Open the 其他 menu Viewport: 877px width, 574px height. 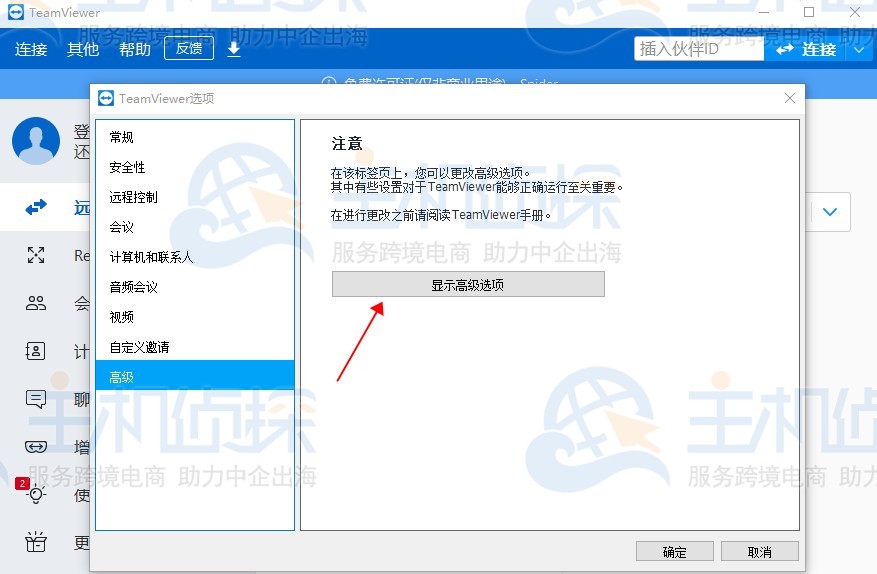pyautogui.click(x=83, y=50)
